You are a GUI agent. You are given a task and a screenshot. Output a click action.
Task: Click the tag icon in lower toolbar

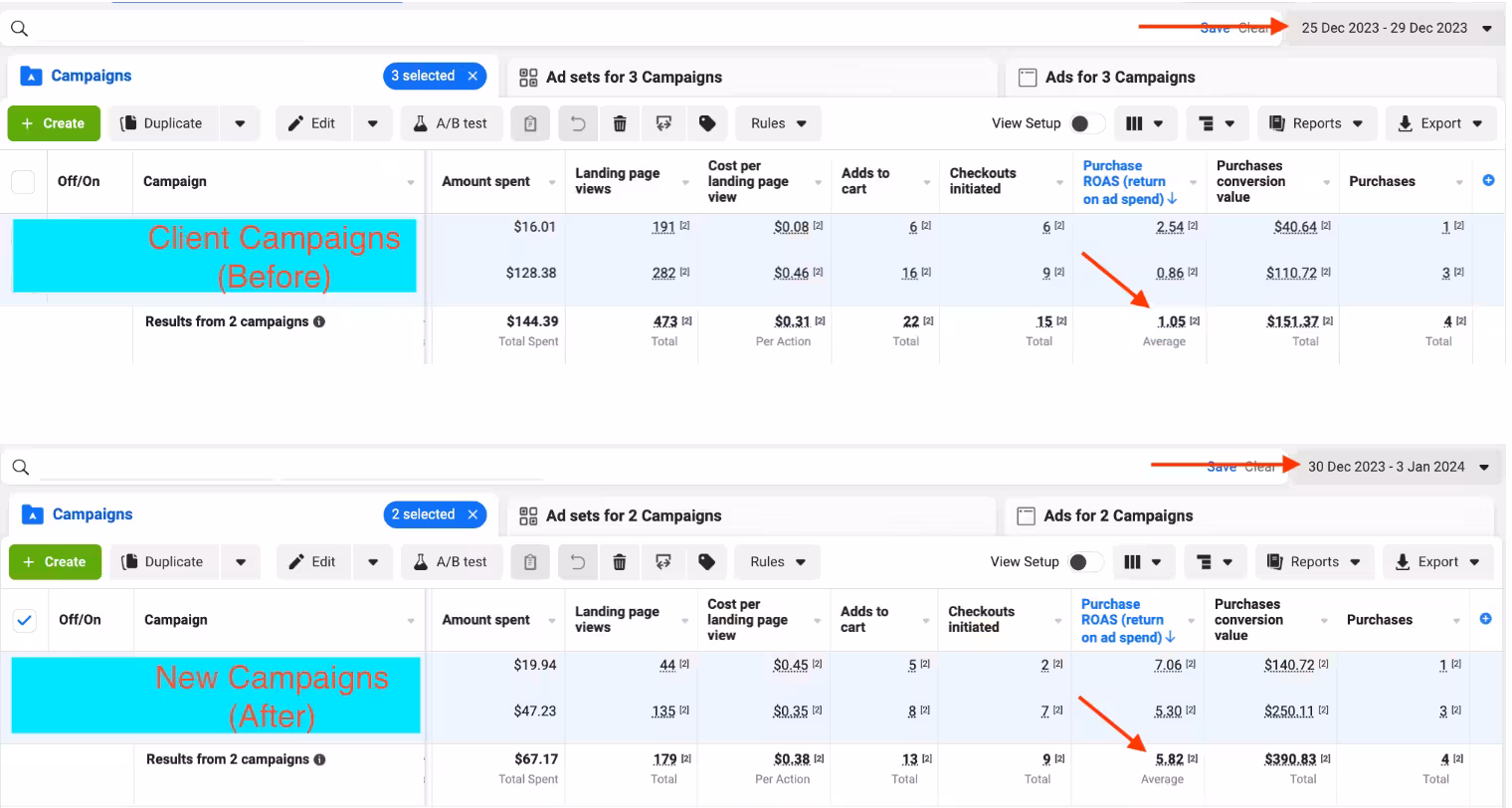[x=707, y=562]
